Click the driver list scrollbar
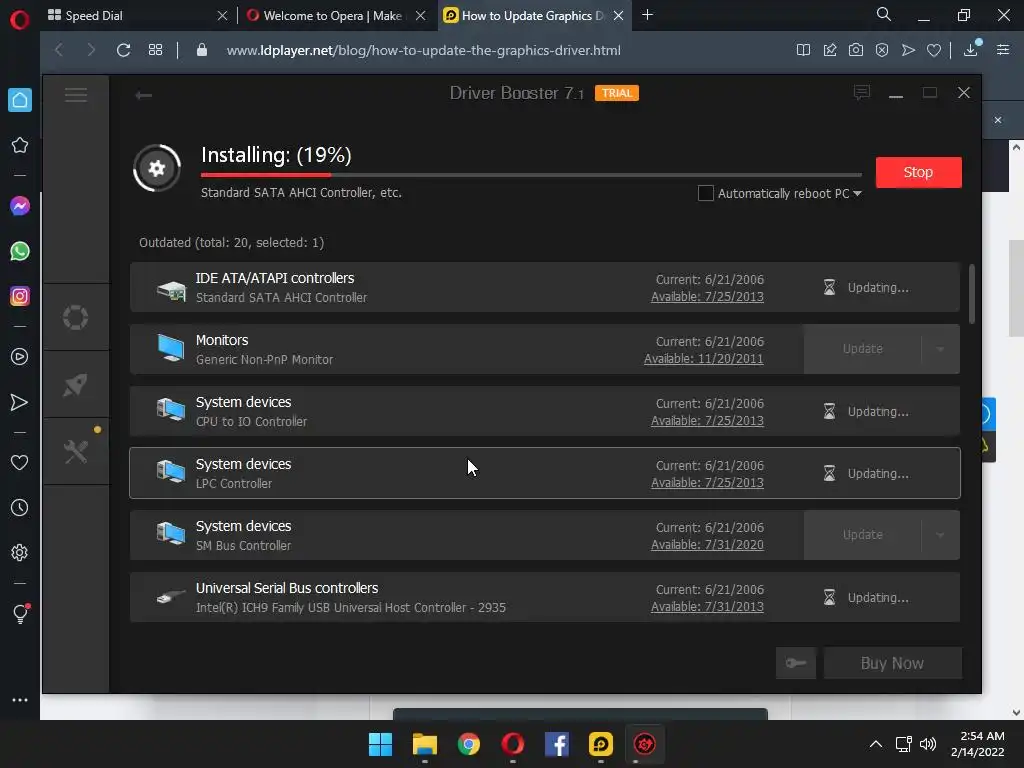This screenshot has width=1024, height=768. click(x=972, y=294)
